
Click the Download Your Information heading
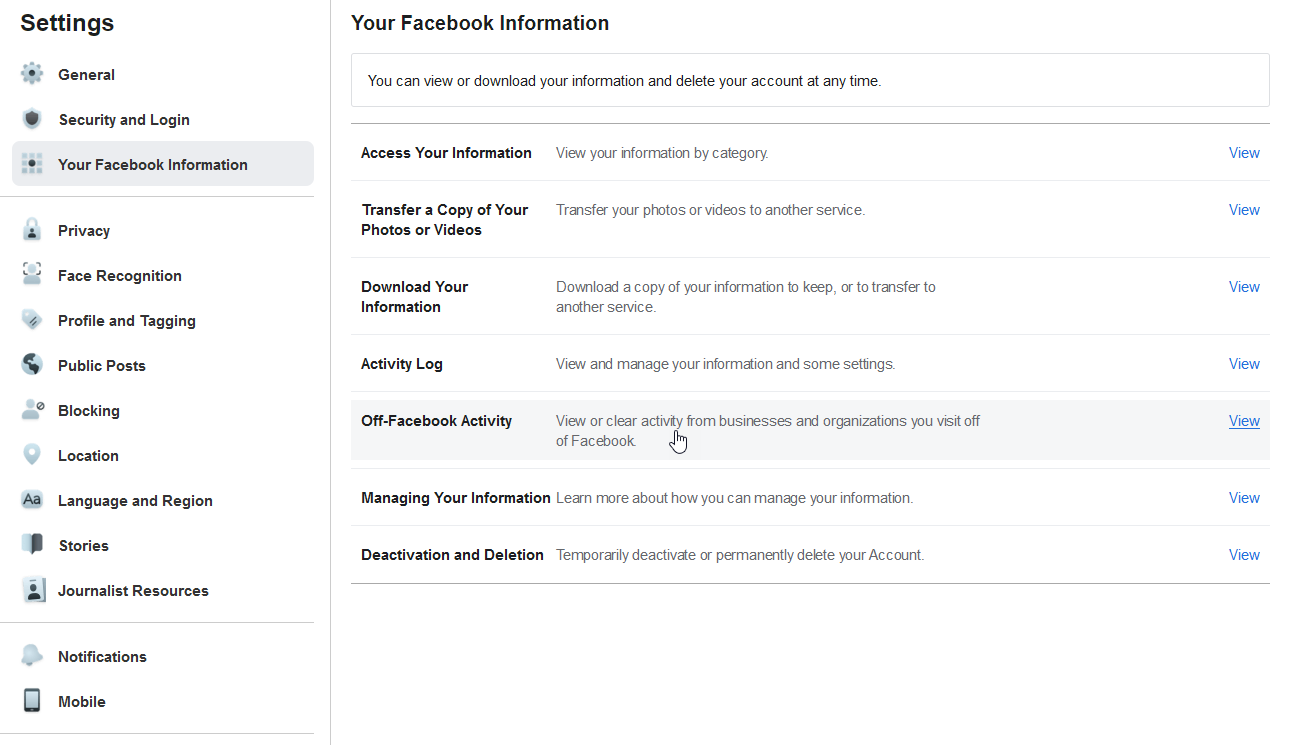click(414, 297)
